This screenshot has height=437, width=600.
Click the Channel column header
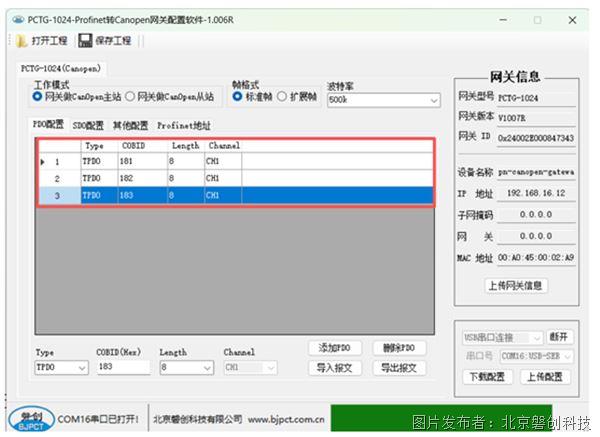pos(223,146)
